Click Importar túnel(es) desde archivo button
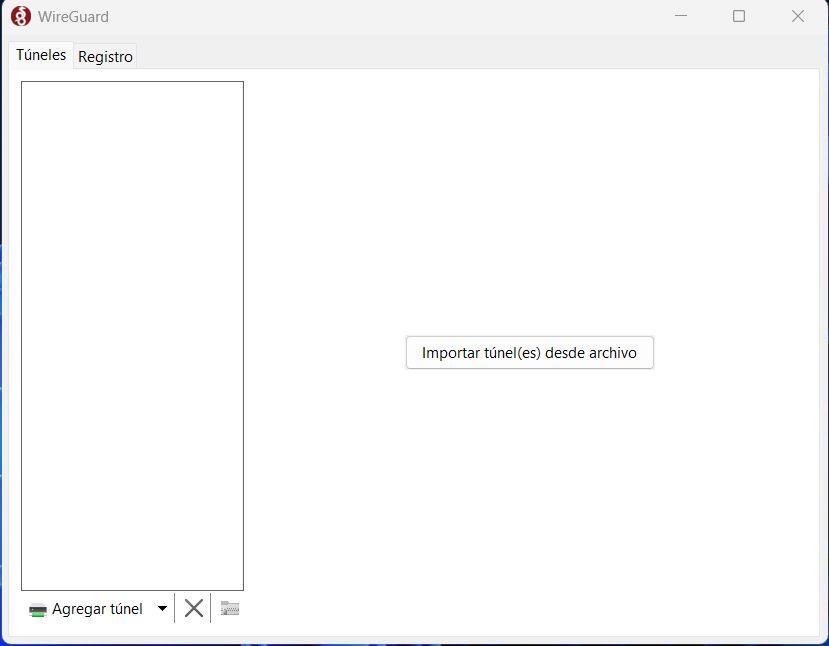The width and height of the screenshot is (829, 646). (530, 353)
